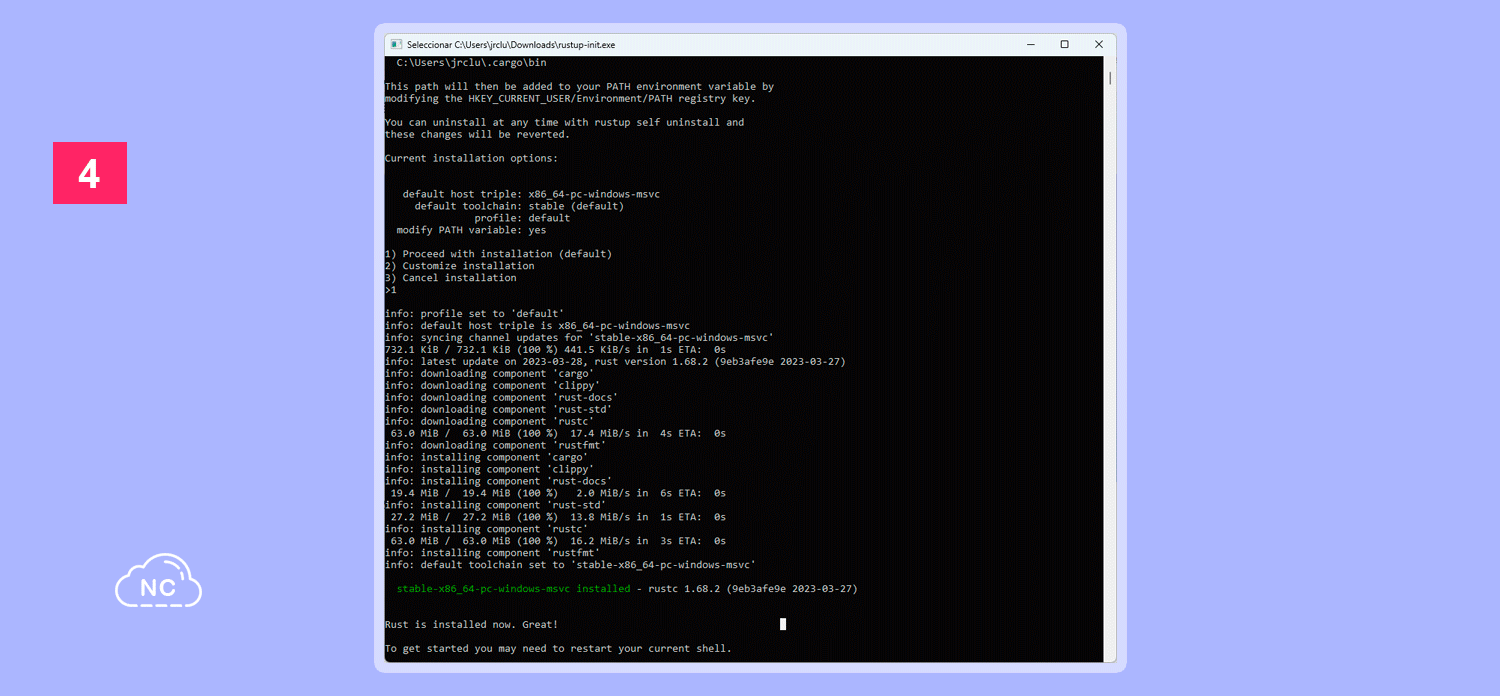Maximize the rustup-init.exe console window
The width and height of the screenshot is (1500, 696).
click(x=1064, y=44)
